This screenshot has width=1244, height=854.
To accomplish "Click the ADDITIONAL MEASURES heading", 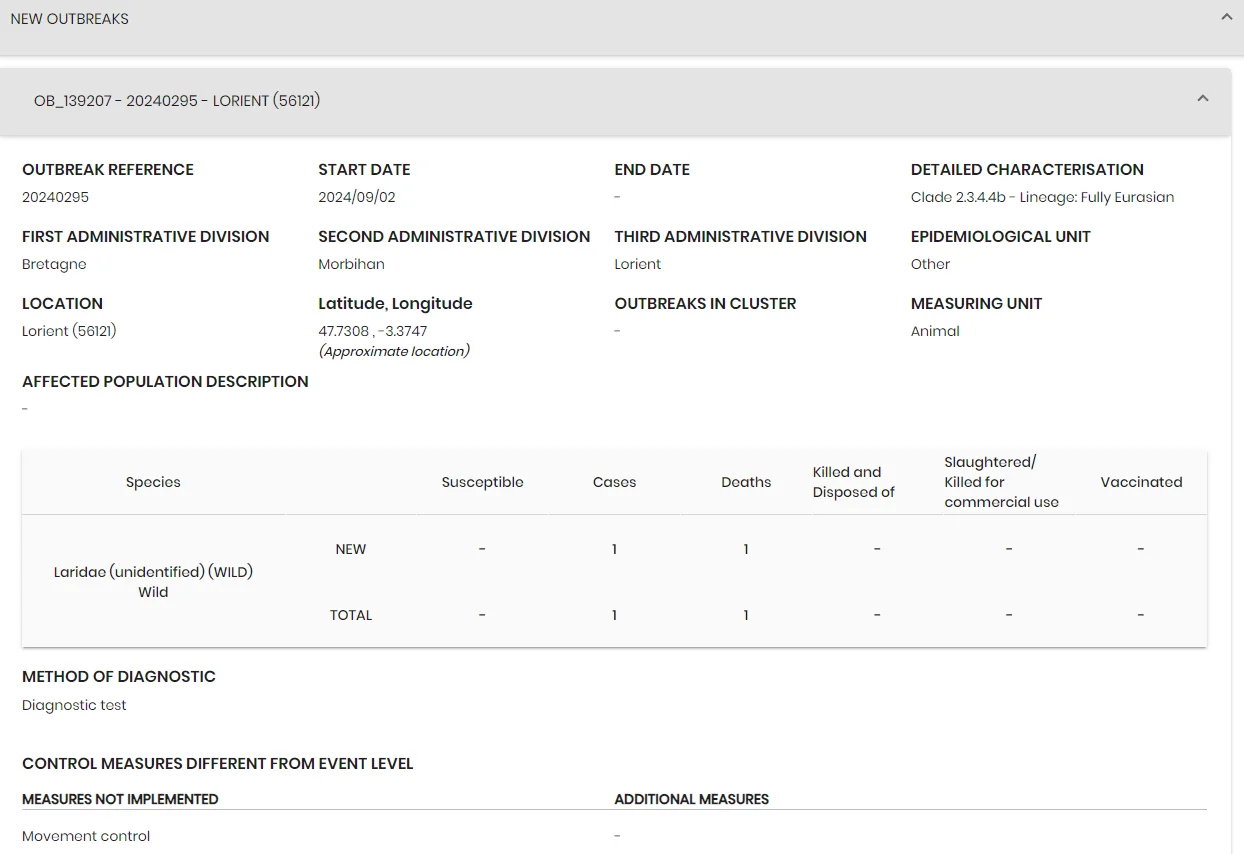I will [x=691, y=799].
